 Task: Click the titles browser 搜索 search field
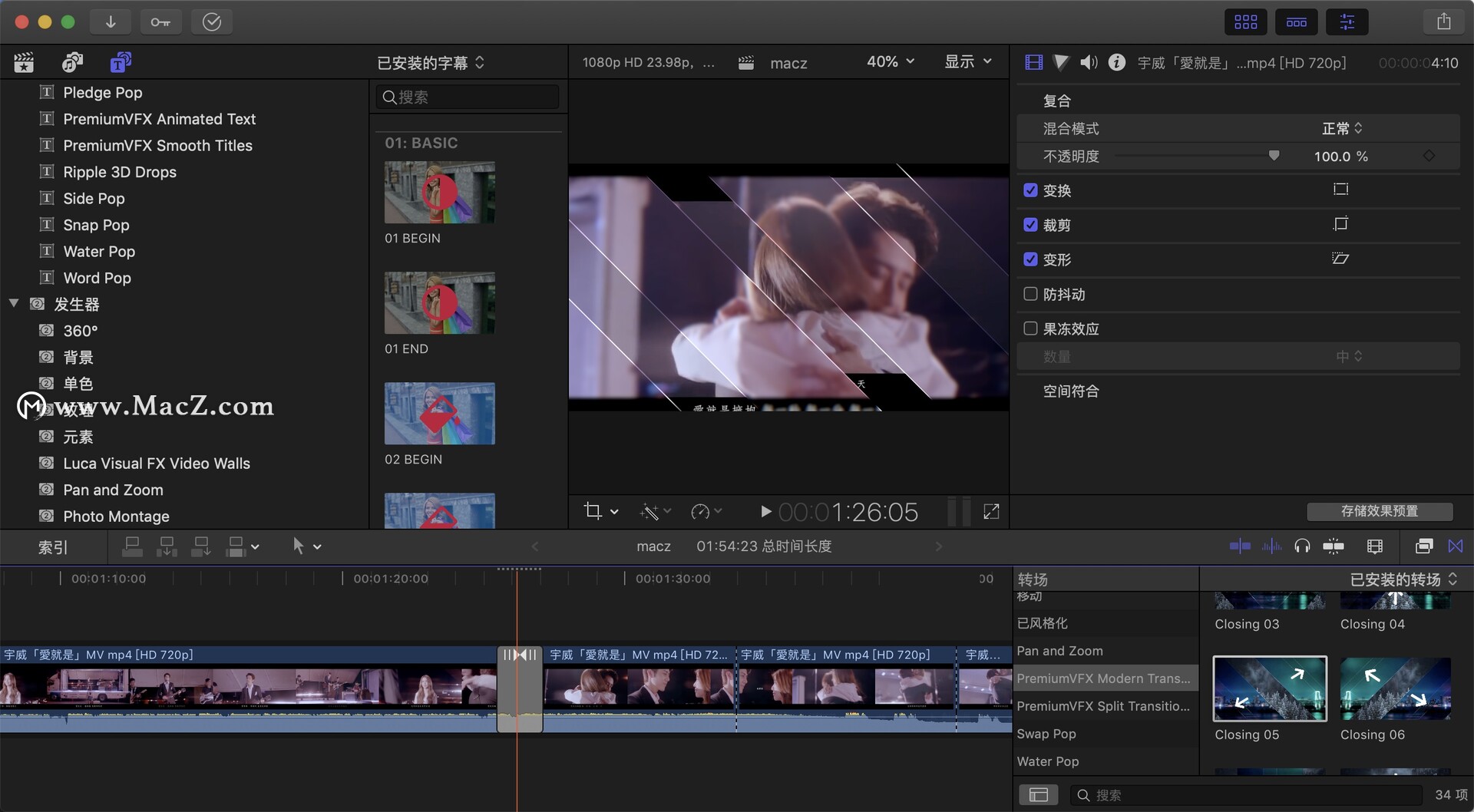[x=468, y=97]
